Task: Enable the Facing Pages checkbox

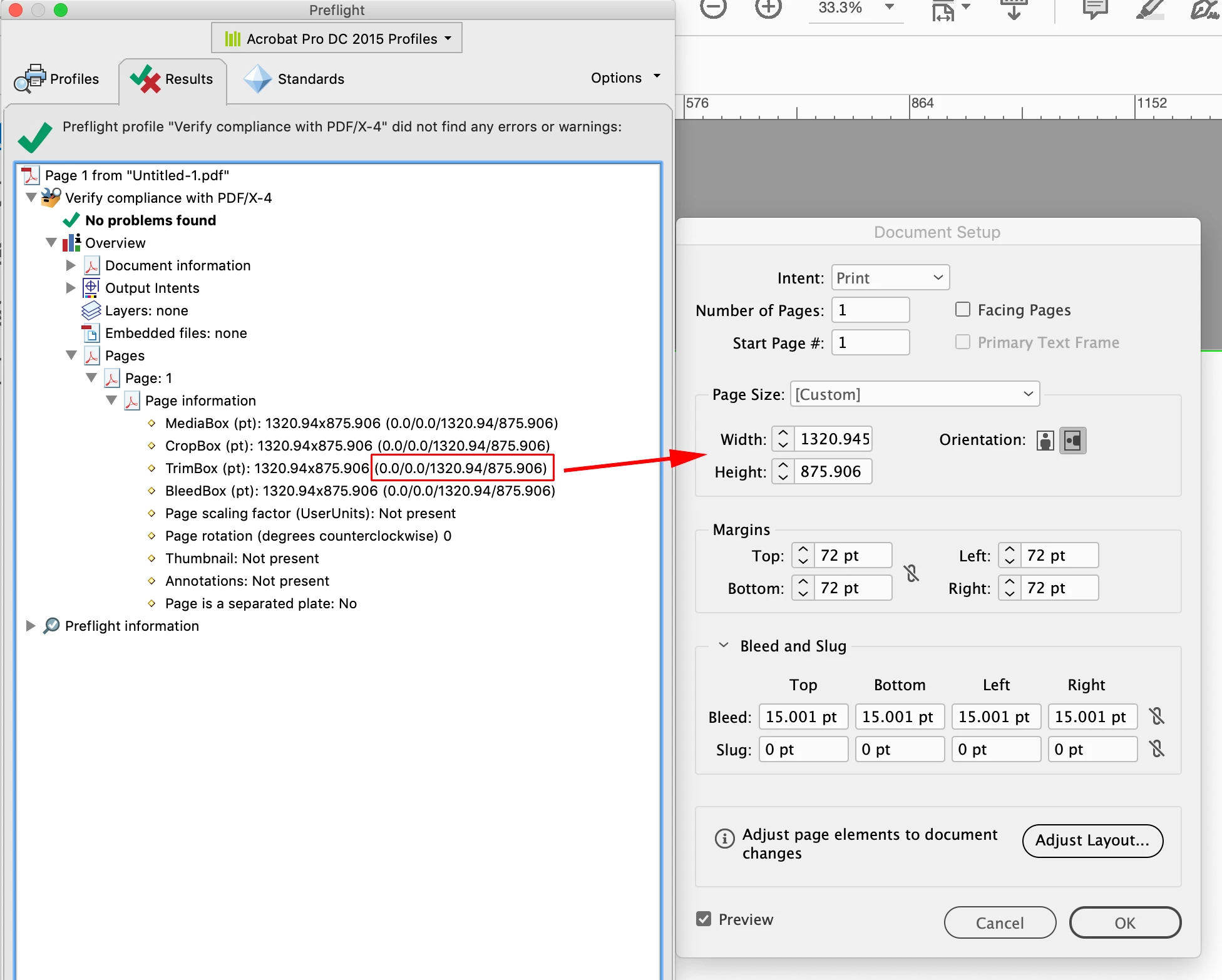Action: (x=963, y=310)
